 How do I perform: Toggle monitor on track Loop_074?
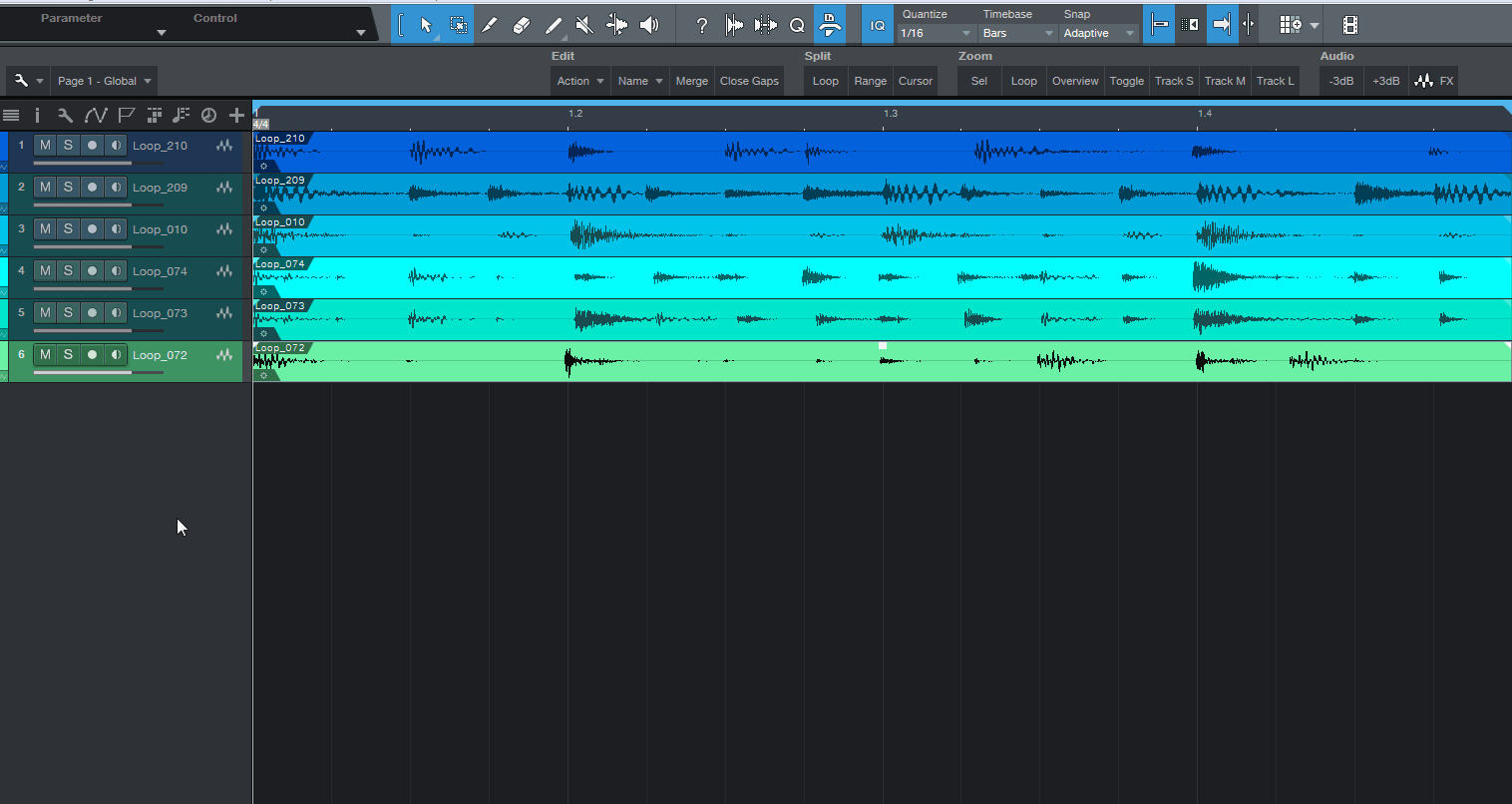tap(116, 270)
